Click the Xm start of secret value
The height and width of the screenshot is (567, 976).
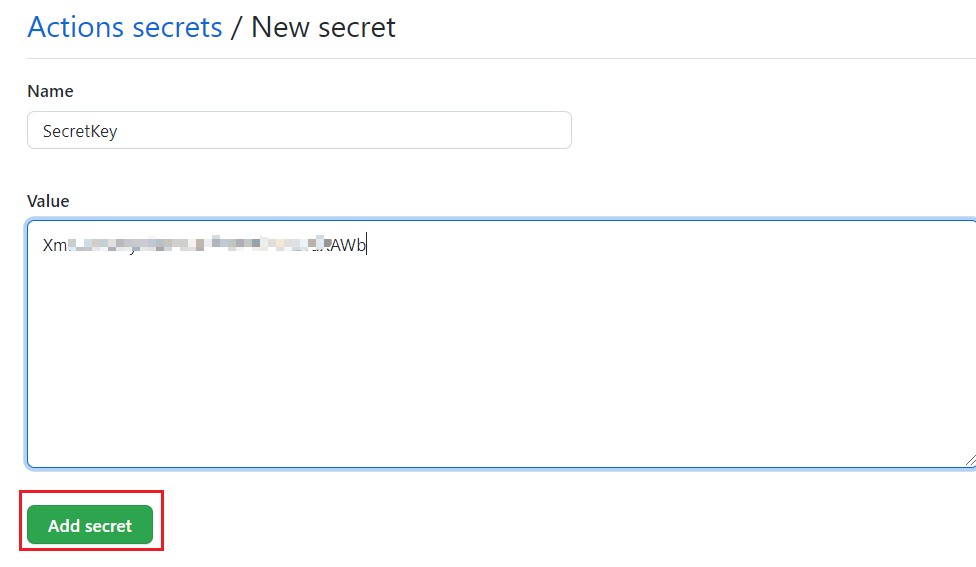(54, 245)
